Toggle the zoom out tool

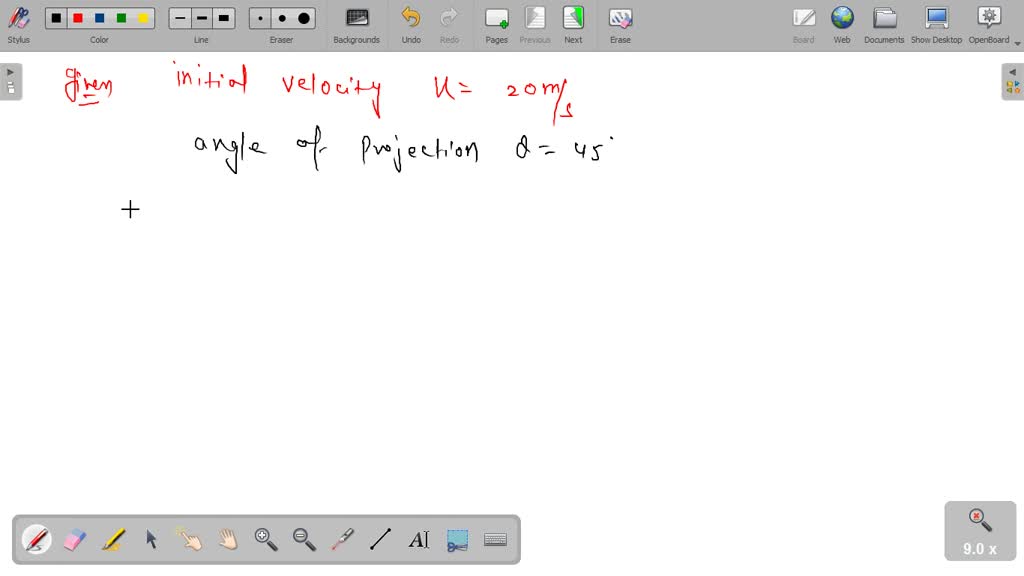303,539
